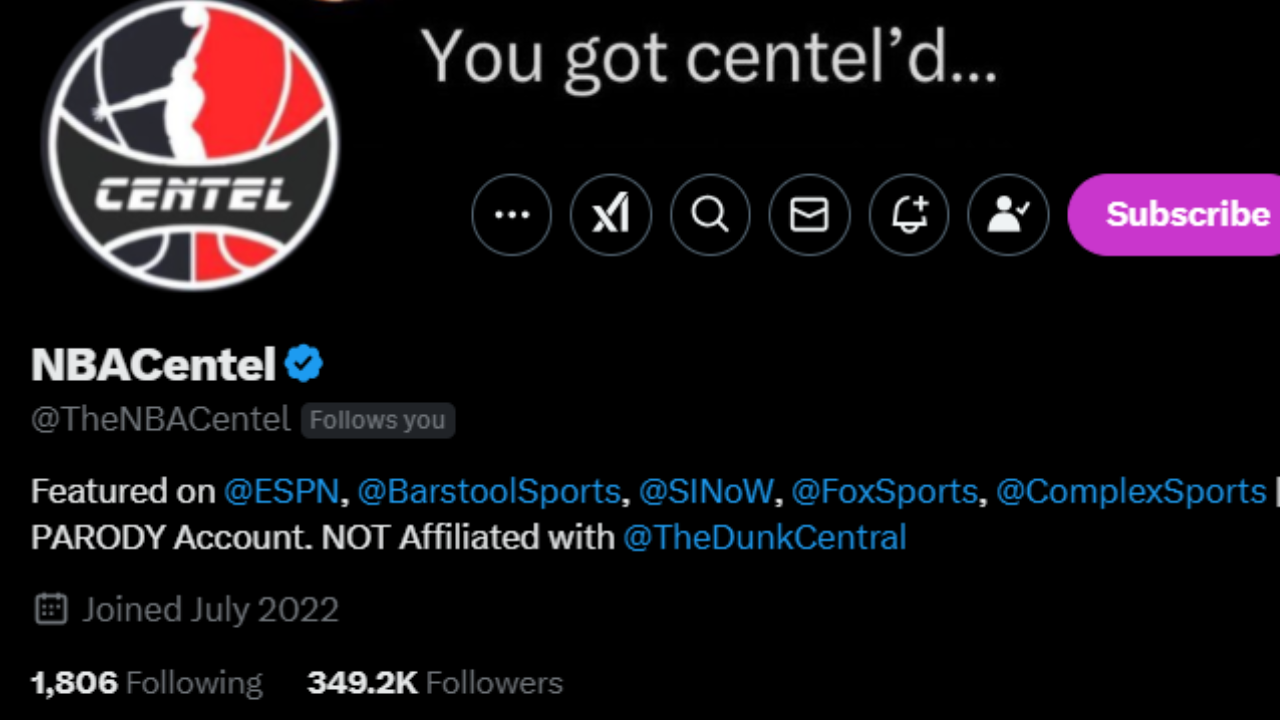Click the @FoxSports mention
Viewport: 1280px width, 720px height.
click(884, 491)
